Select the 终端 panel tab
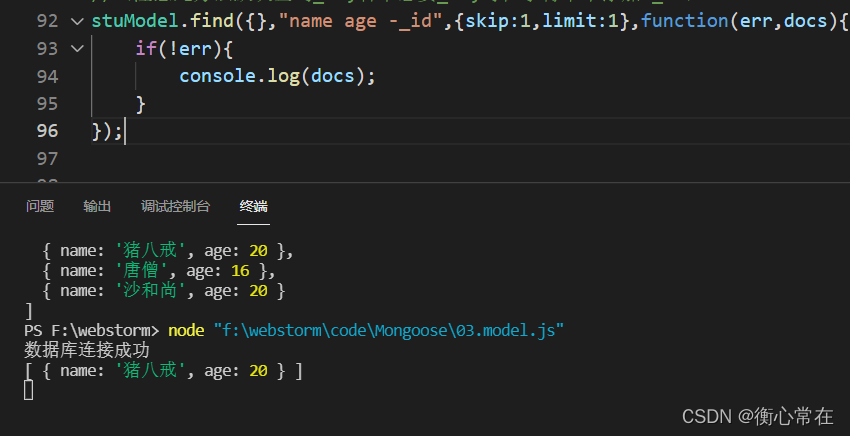This screenshot has width=850, height=436. coord(254,206)
